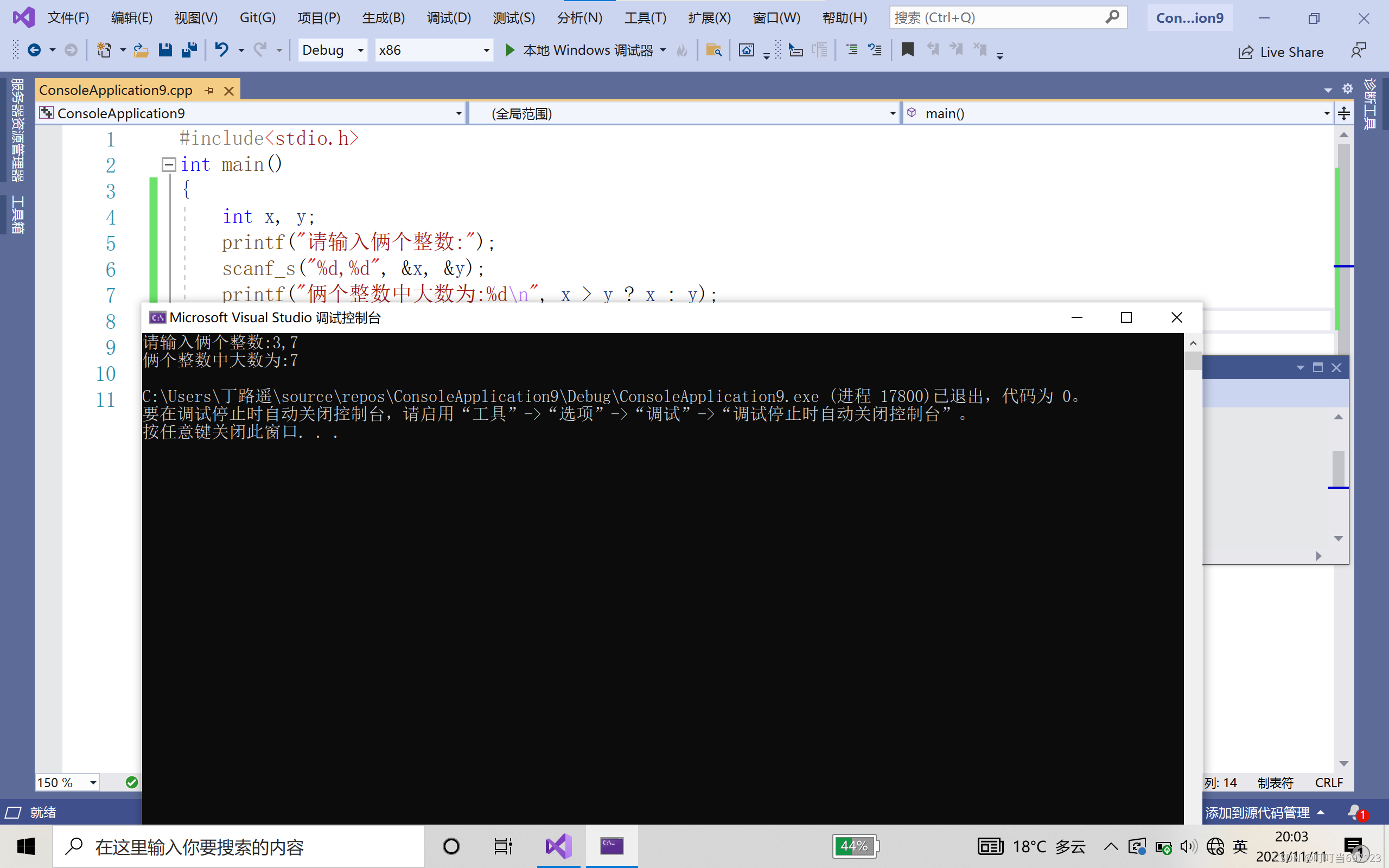Start debugging with the green play icon

click(509, 50)
